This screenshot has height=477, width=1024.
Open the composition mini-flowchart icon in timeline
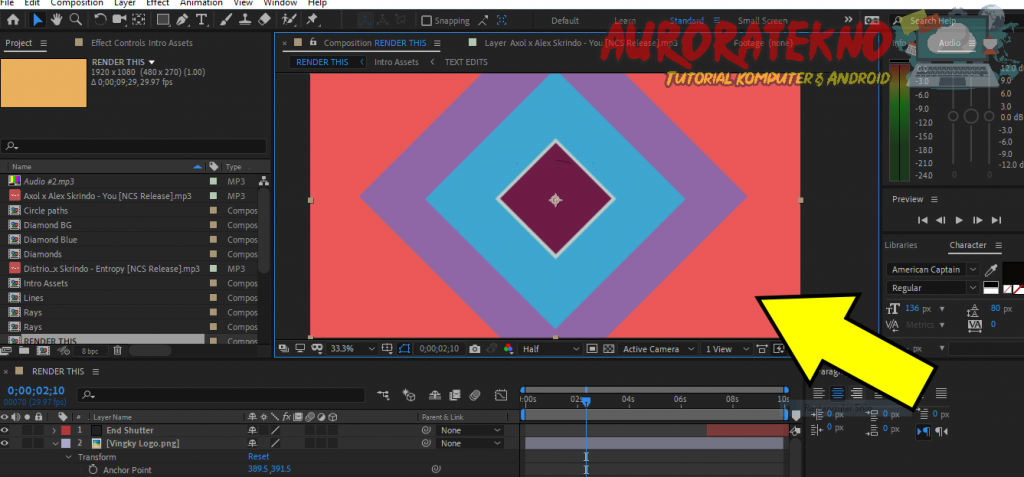383,395
